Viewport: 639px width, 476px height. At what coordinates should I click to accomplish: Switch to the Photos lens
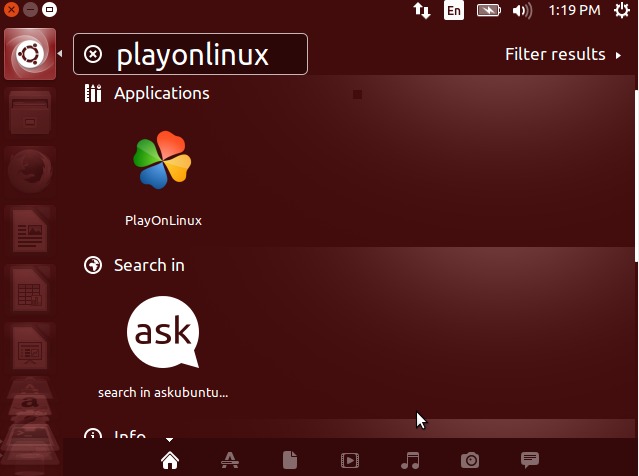tap(470, 461)
